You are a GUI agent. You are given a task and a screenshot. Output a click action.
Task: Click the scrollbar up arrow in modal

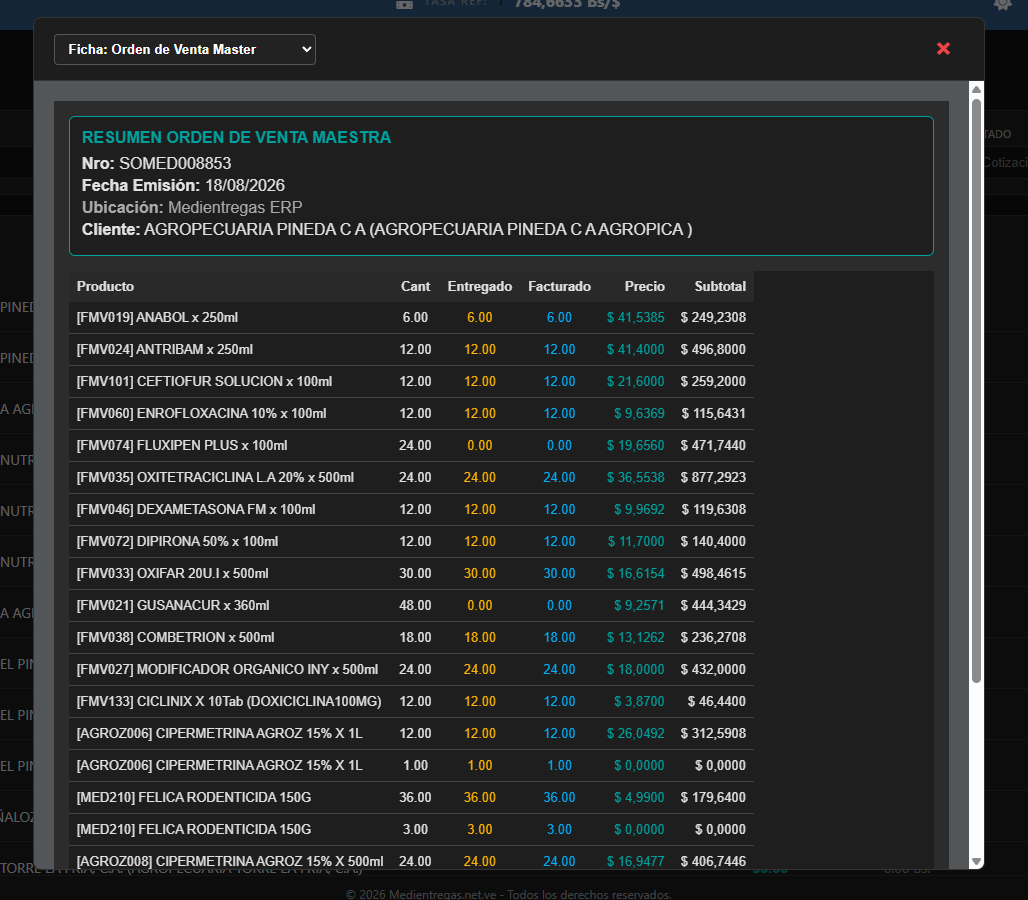(976, 89)
